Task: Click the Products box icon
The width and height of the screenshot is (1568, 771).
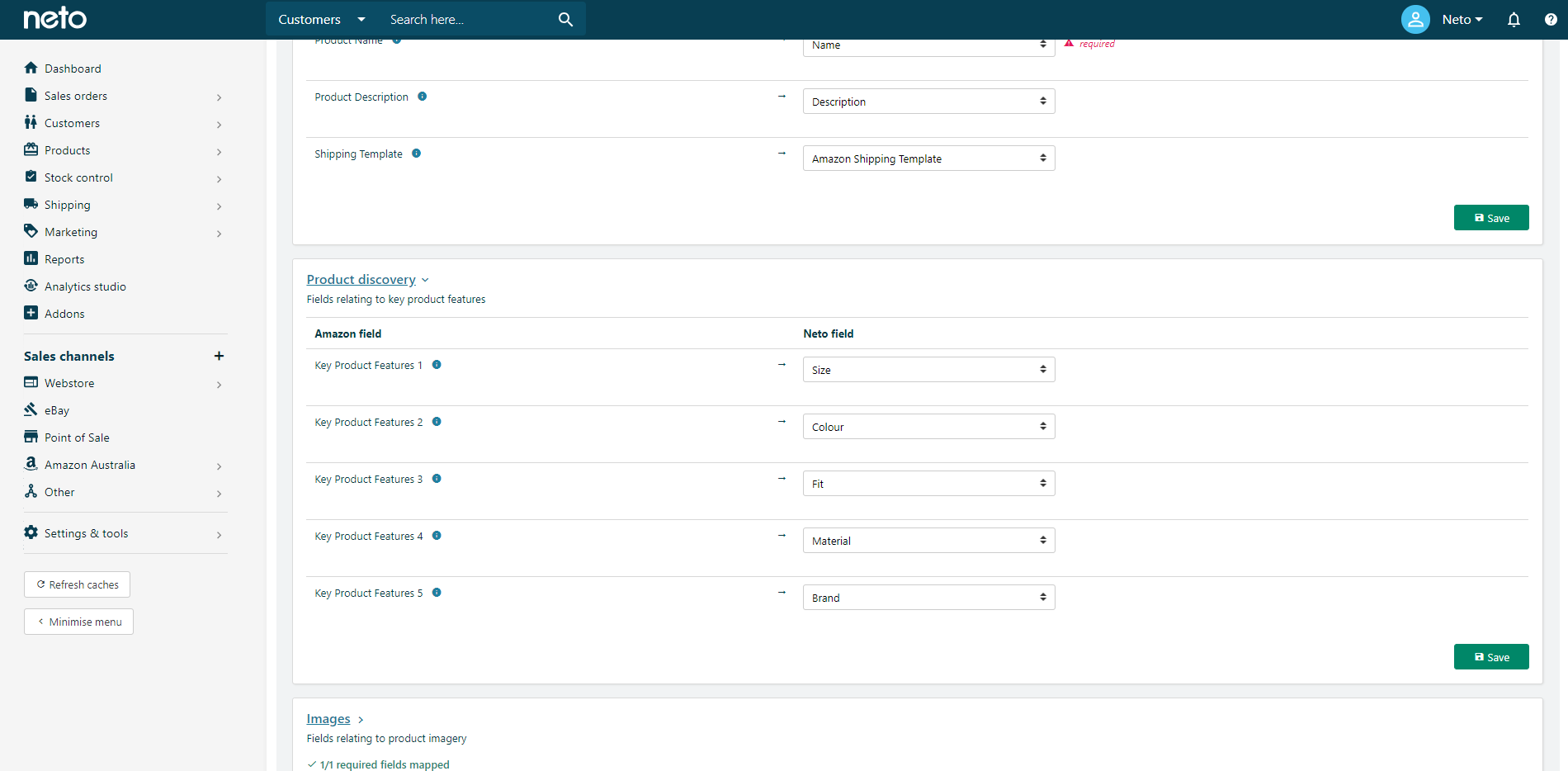Action: [31, 149]
